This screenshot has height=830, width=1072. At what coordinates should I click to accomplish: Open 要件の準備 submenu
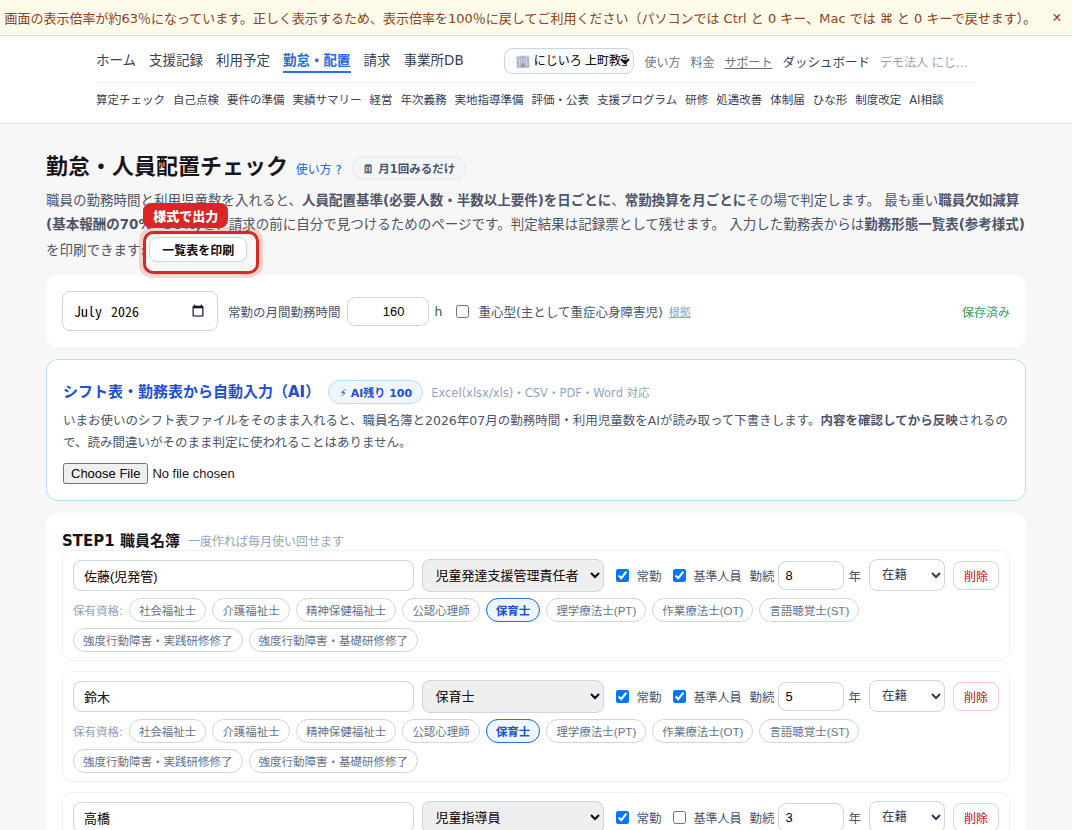coord(256,100)
